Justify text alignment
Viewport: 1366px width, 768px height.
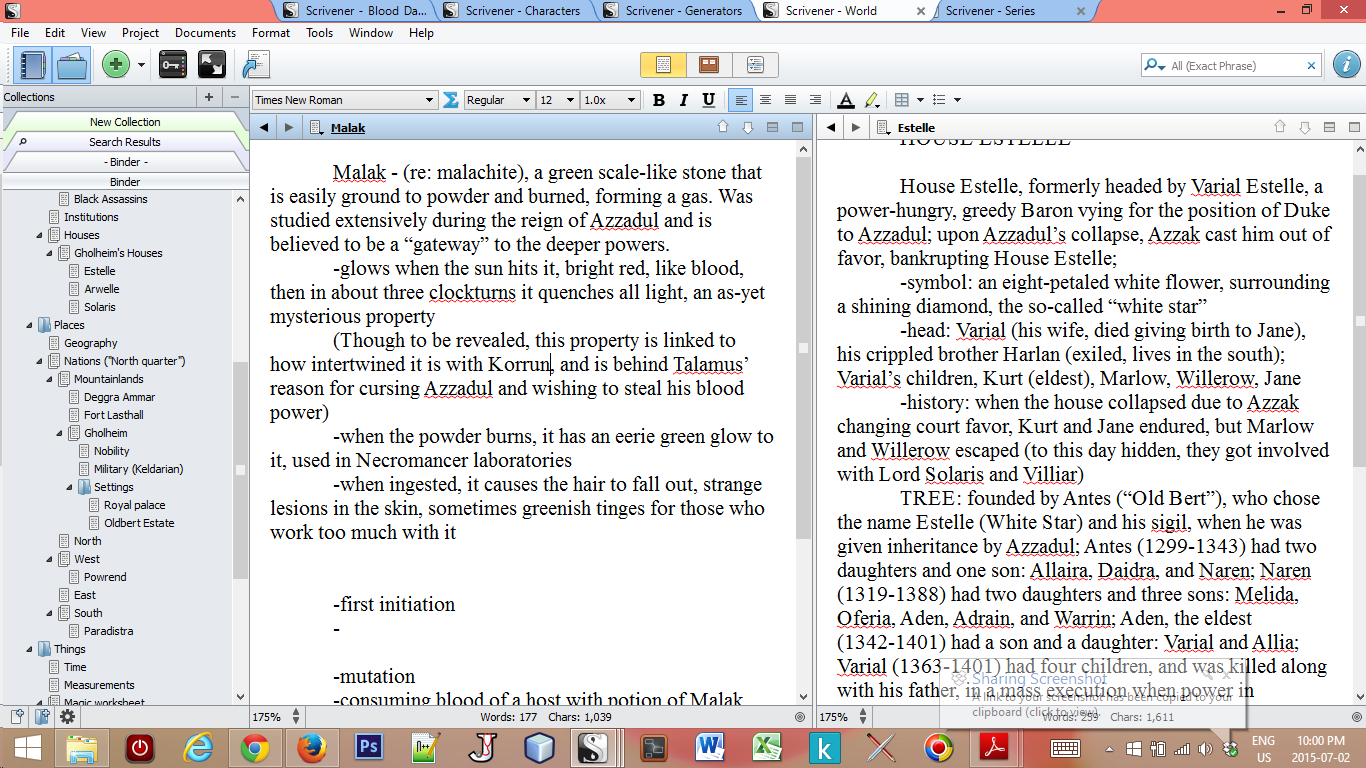pyautogui.click(x=816, y=100)
